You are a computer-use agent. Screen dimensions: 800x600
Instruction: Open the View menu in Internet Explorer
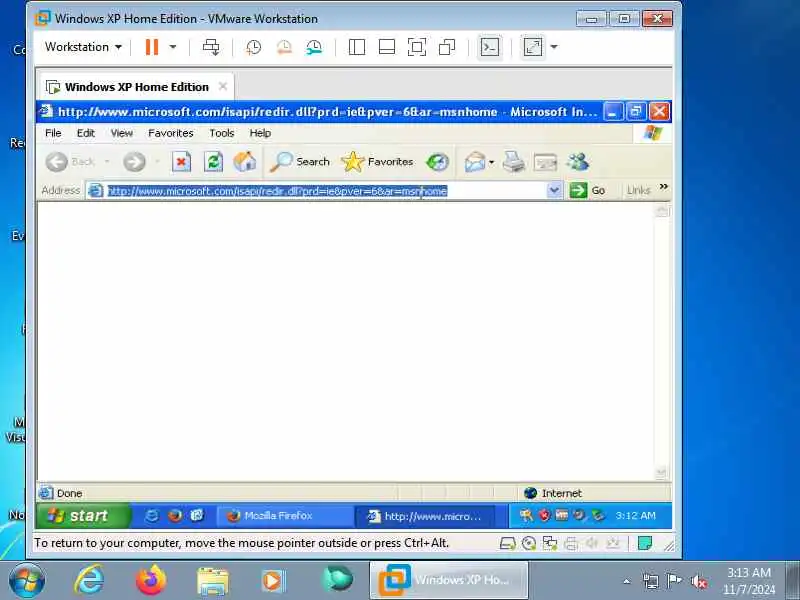(121, 133)
